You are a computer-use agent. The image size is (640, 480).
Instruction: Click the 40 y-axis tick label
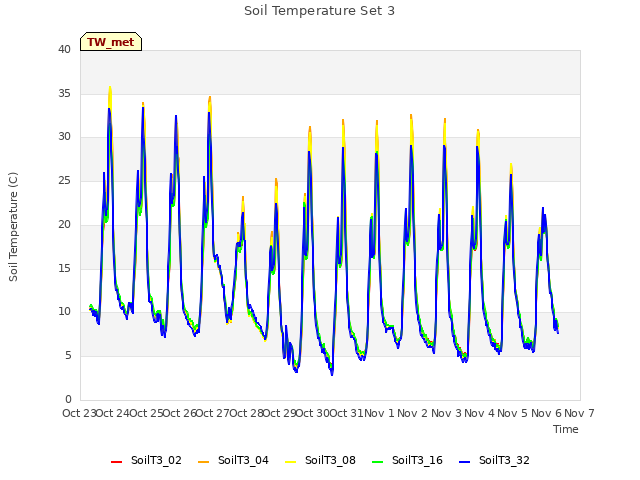pyautogui.click(x=64, y=50)
